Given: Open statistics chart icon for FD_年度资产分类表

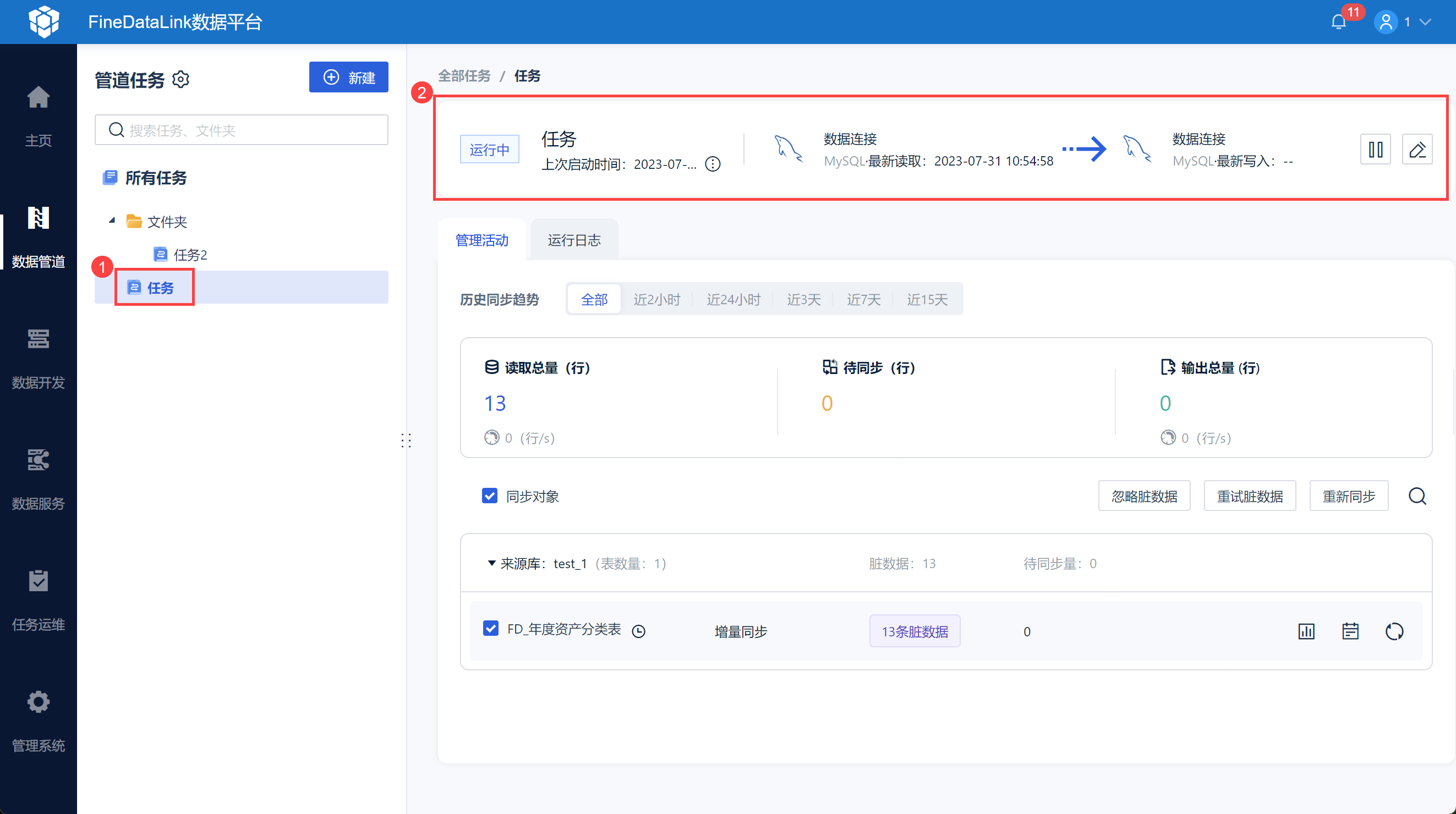Looking at the screenshot, I should 1306,631.
